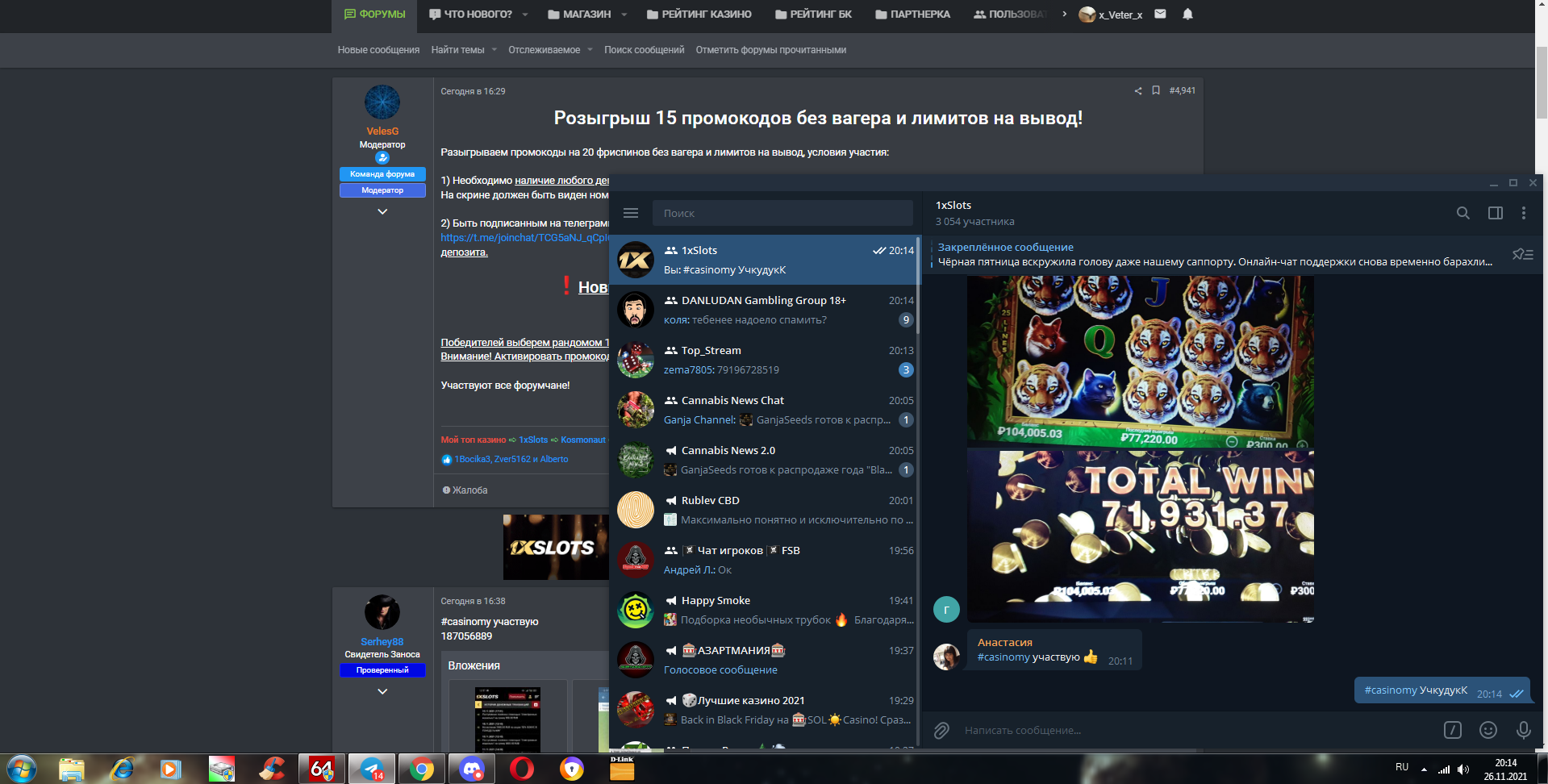Open the ФОРУМЫ tab
The width and height of the screenshot is (1548, 784).
point(374,15)
